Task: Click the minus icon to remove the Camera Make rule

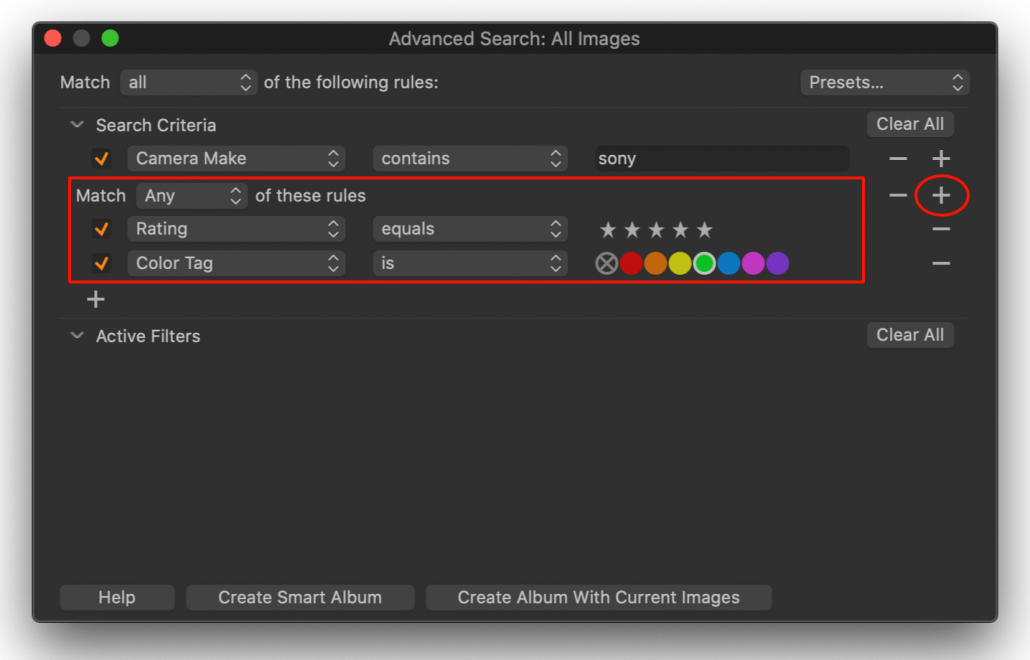Action: (x=897, y=157)
